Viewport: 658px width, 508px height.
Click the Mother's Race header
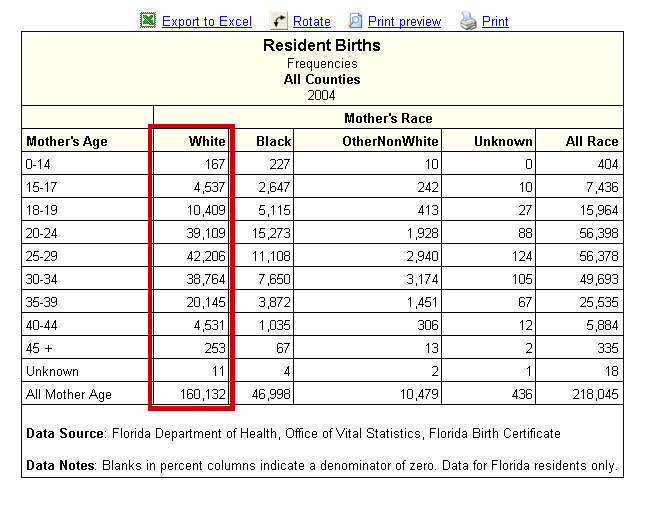tap(388, 118)
